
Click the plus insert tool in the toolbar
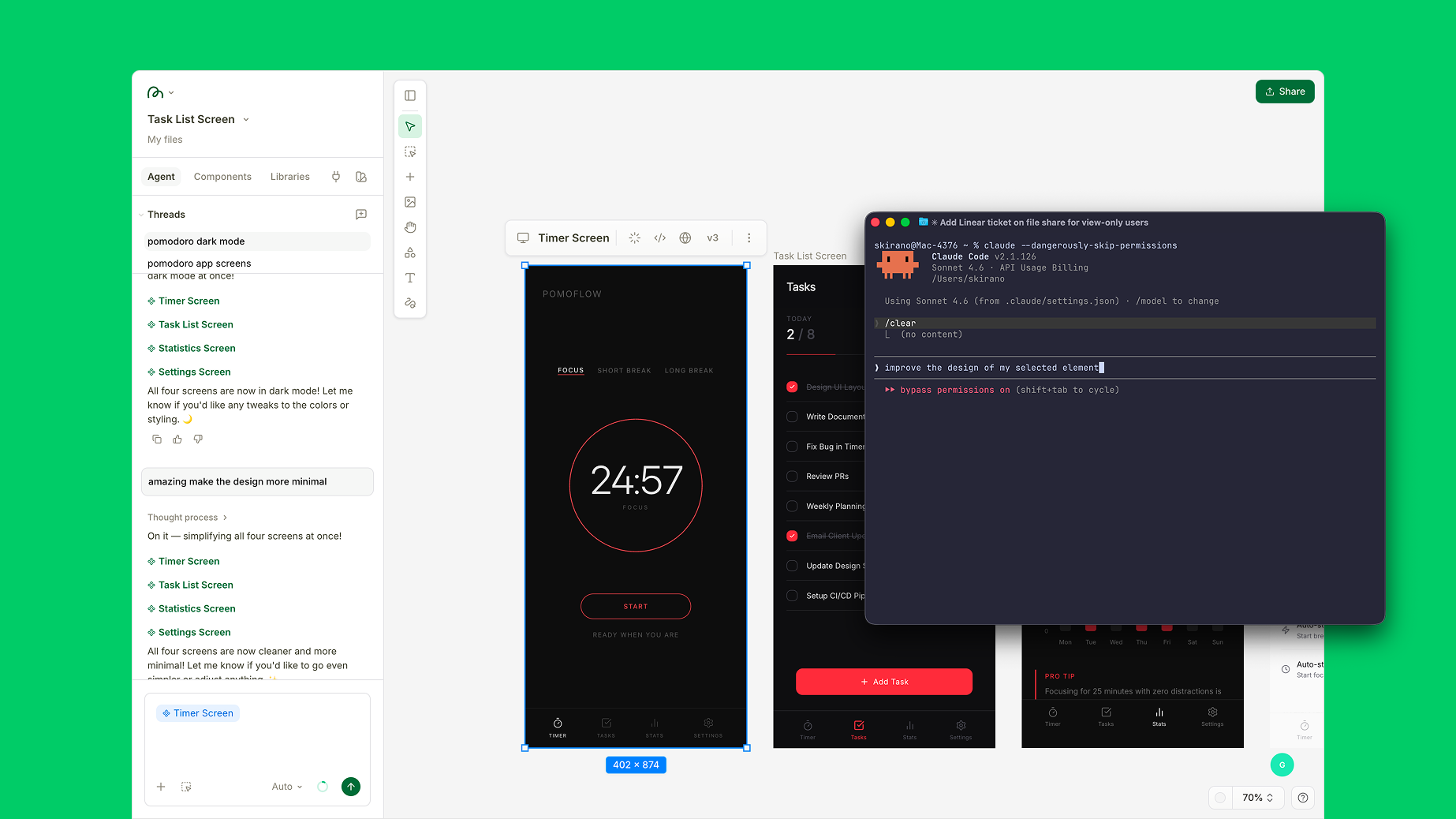[x=410, y=177]
